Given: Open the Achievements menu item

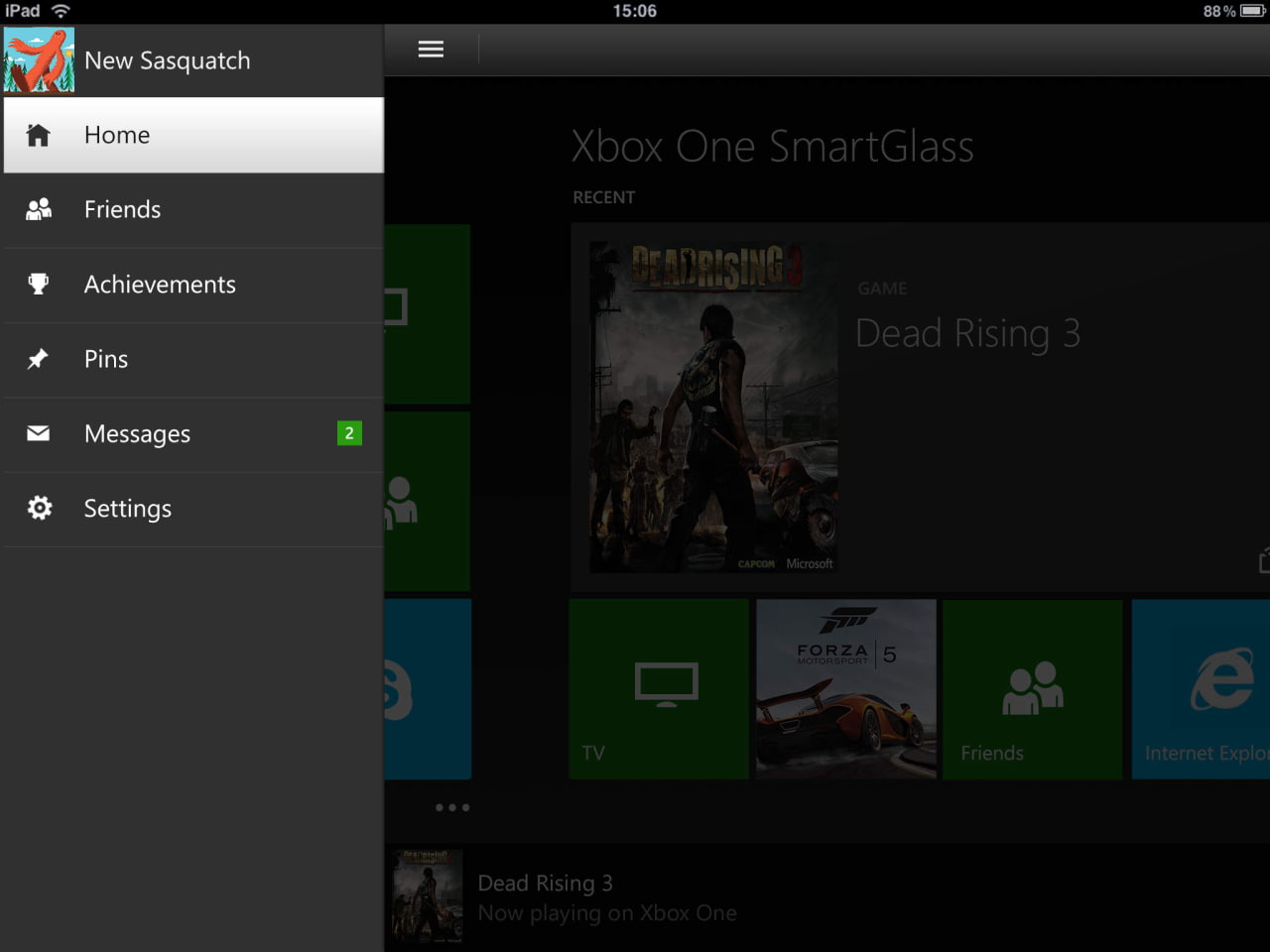Looking at the screenshot, I should pos(160,285).
